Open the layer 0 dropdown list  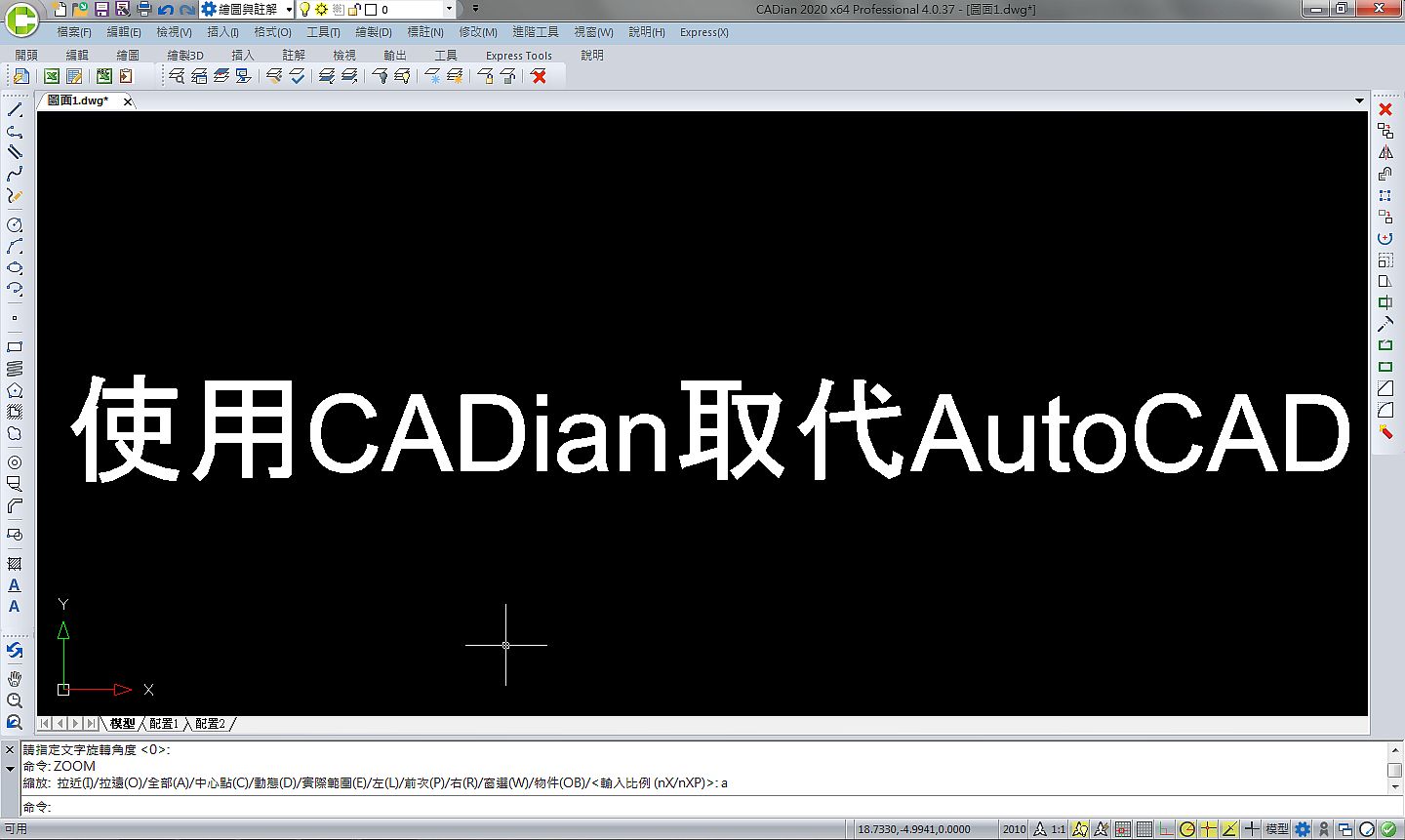[x=449, y=9]
